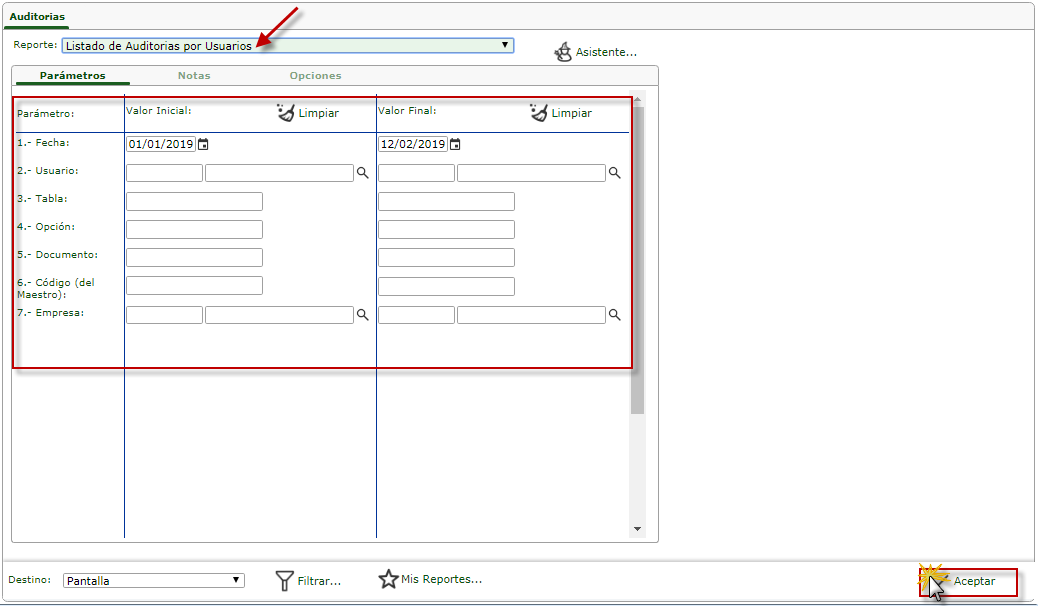Focus the initial Documento field
The width and height of the screenshot is (1038, 606).
[x=195, y=257]
